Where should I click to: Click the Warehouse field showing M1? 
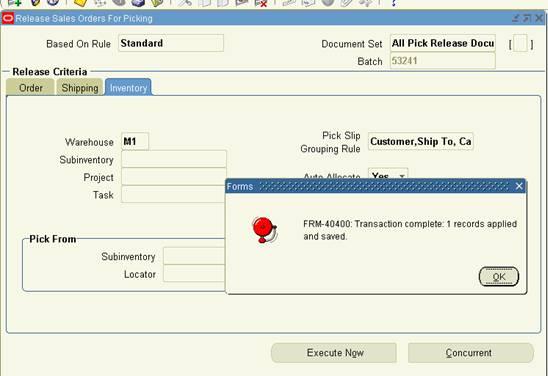135,142
